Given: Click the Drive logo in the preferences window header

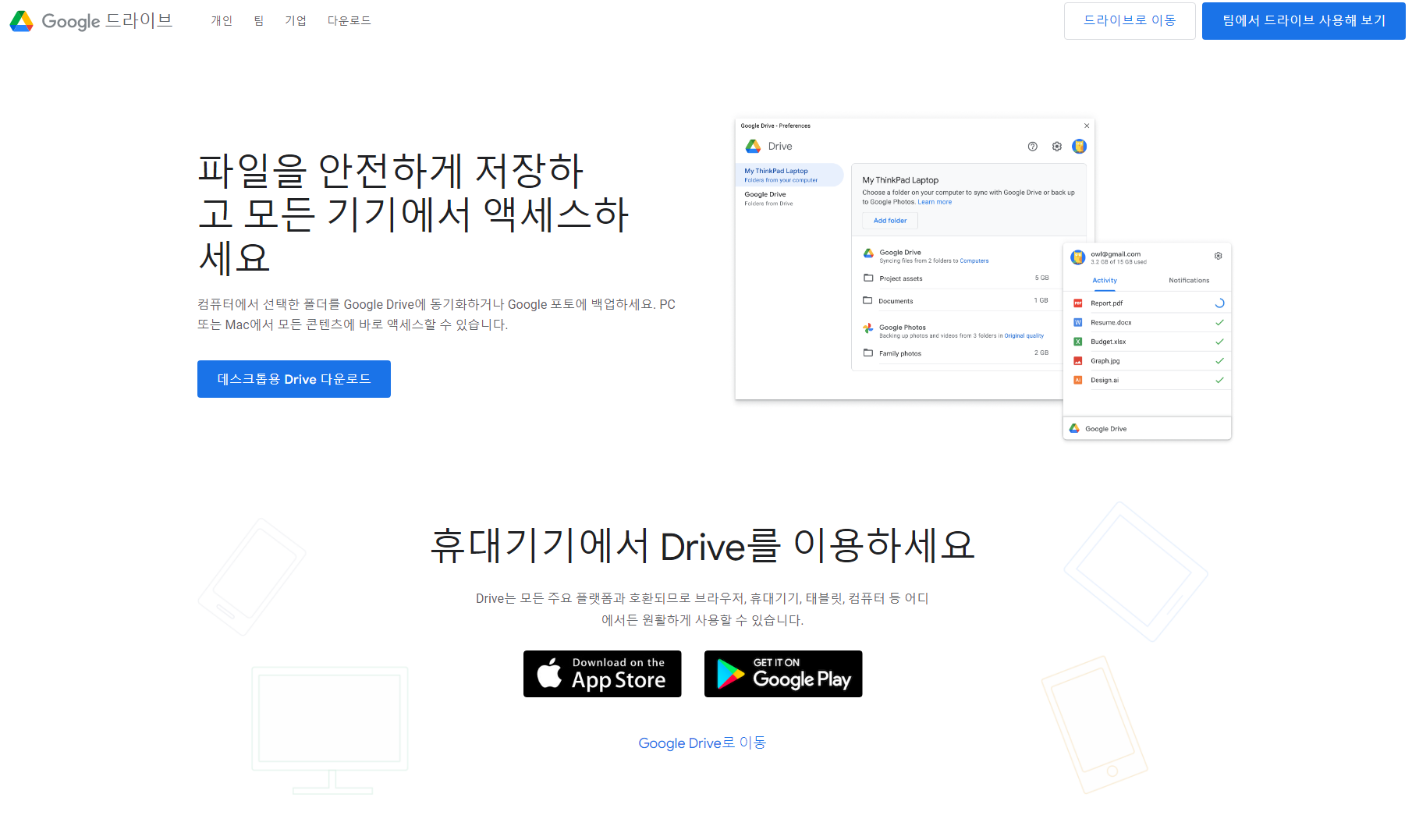Looking at the screenshot, I should click(x=753, y=146).
